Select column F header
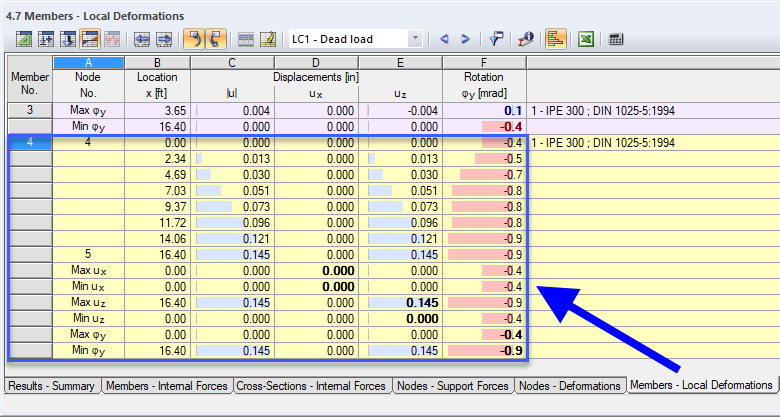The image size is (780, 417). tap(484, 63)
